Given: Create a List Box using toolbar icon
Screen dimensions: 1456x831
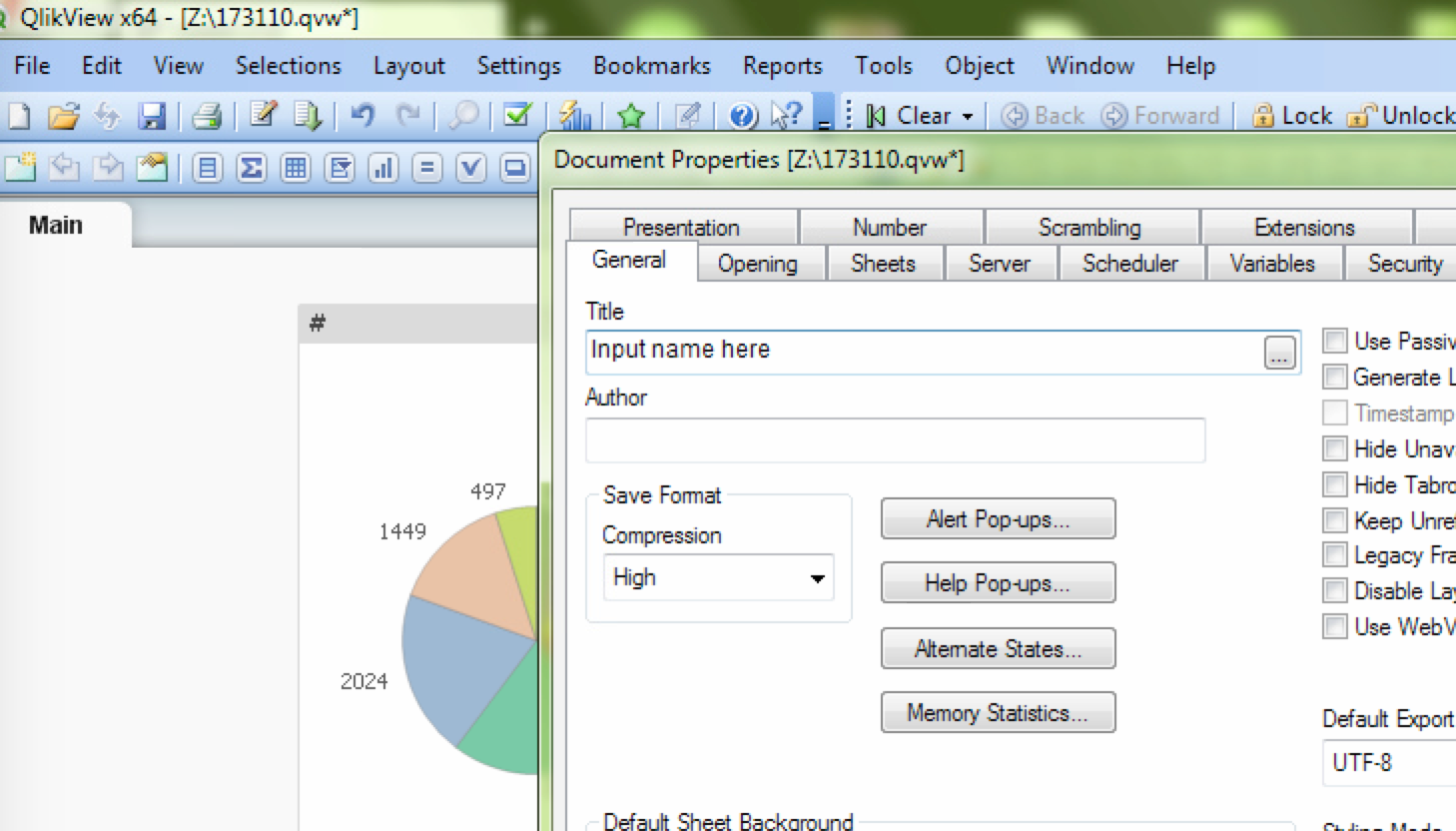Looking at the screenshot, I should (208, 168).
